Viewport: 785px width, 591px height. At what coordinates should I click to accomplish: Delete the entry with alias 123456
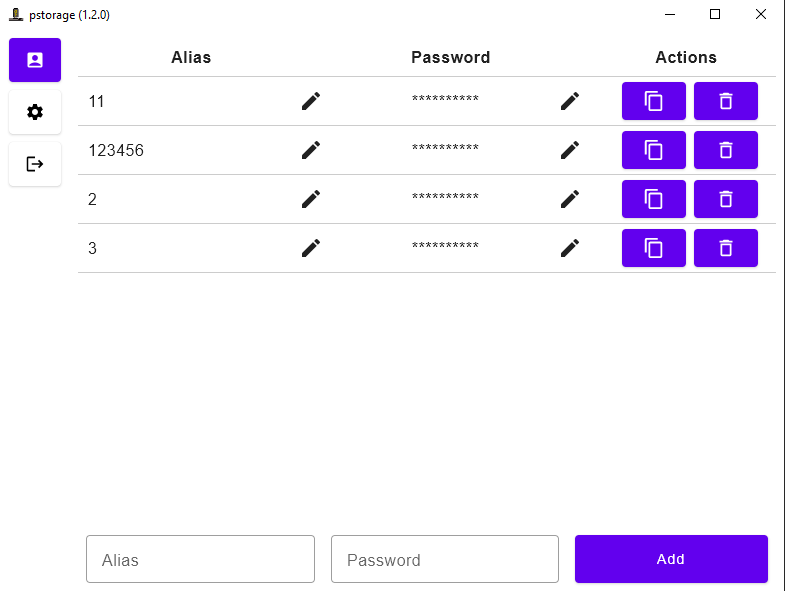726,150
